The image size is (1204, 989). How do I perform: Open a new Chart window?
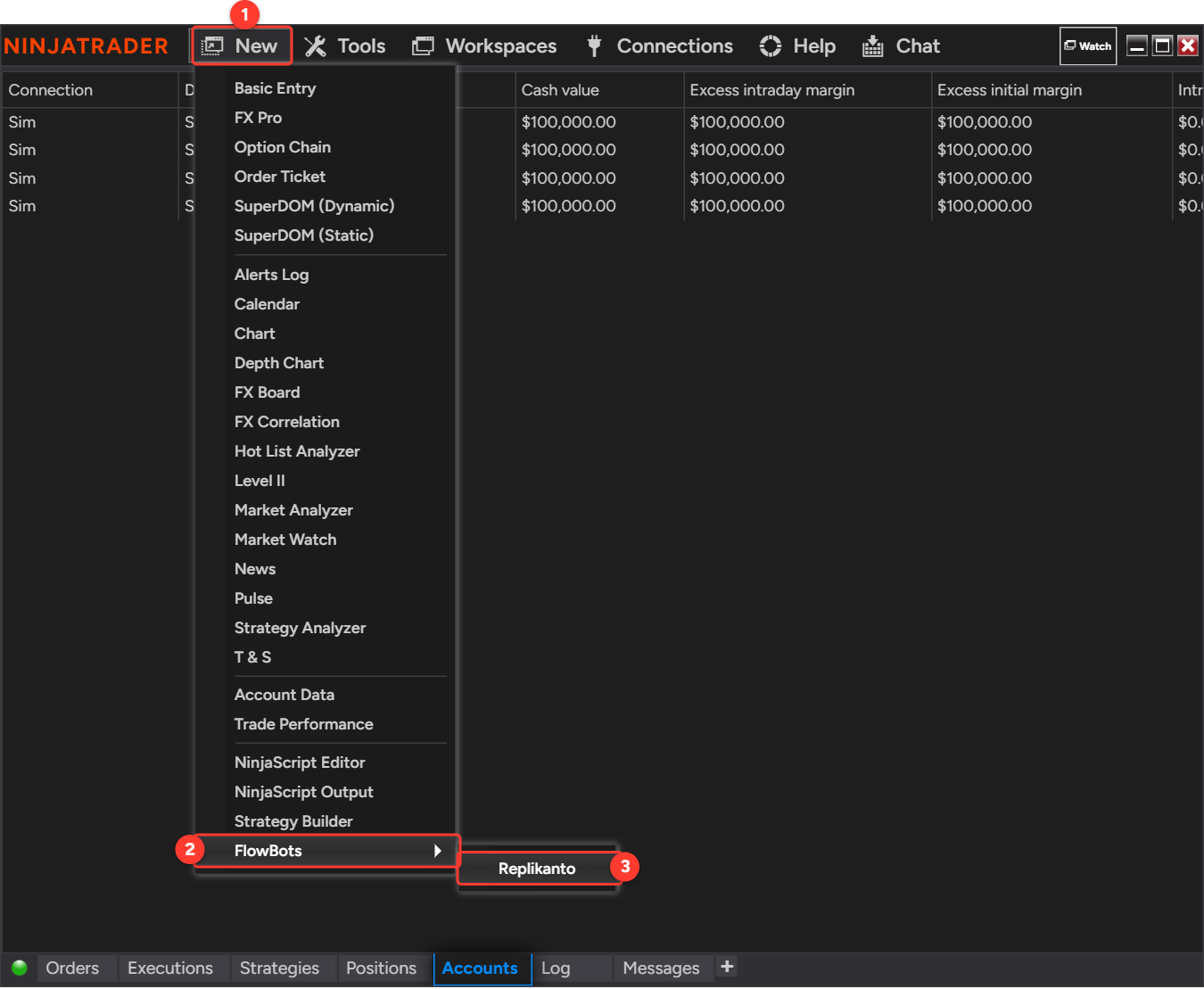pyautogui.click(x=254, y=334)
